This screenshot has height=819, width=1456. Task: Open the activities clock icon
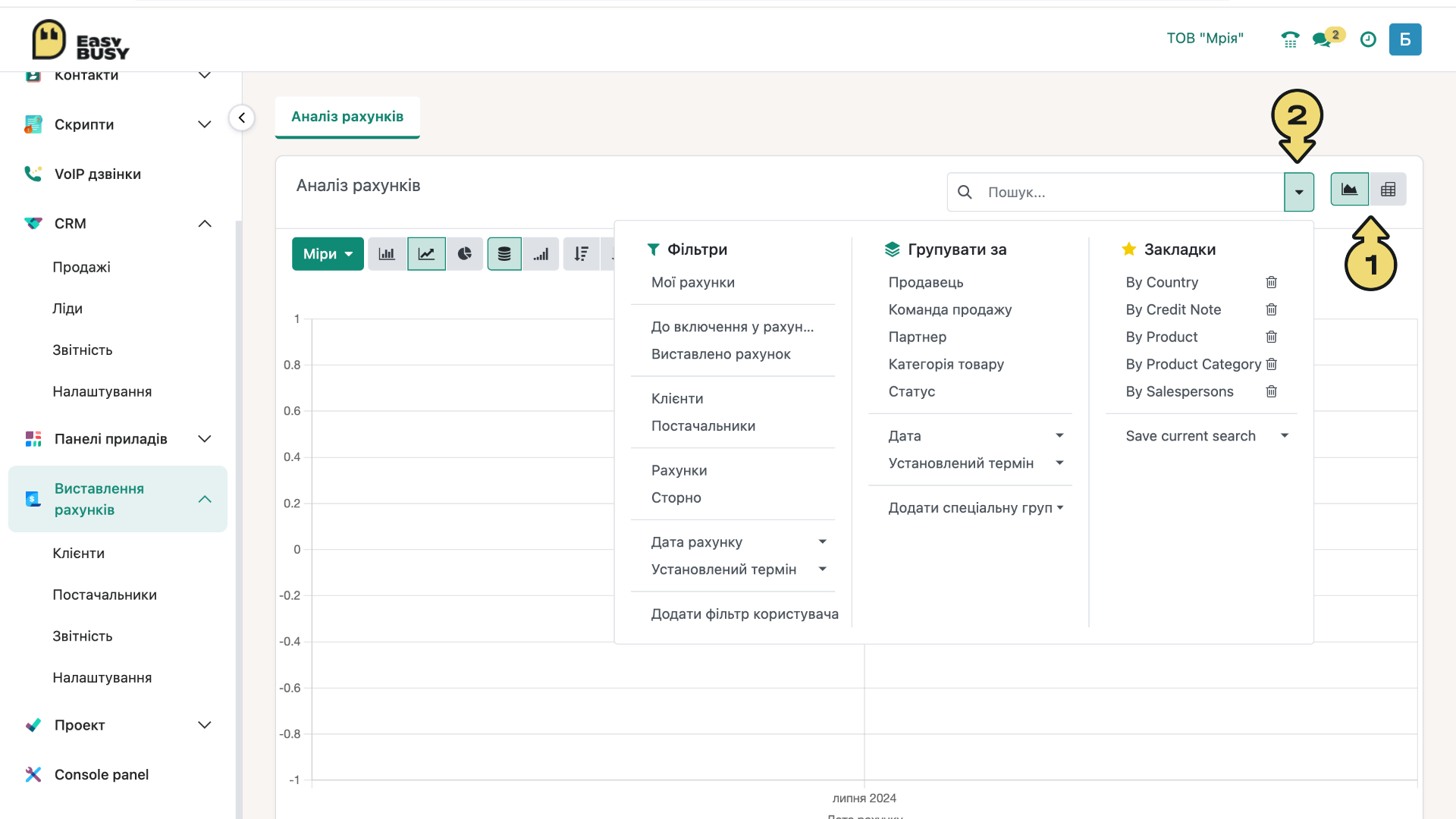pos(1368,39)
